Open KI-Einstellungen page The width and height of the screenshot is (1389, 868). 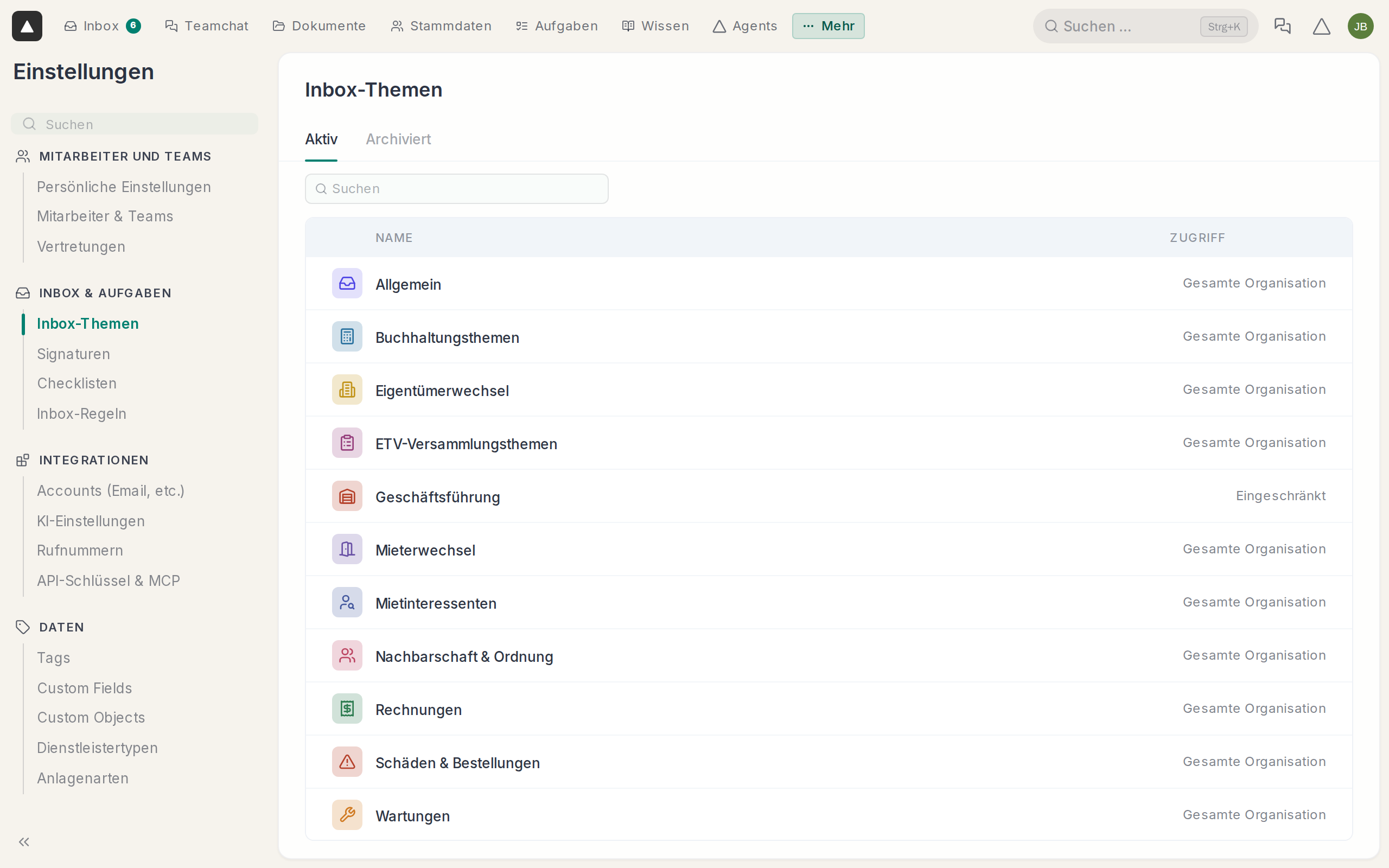point(91,521)
